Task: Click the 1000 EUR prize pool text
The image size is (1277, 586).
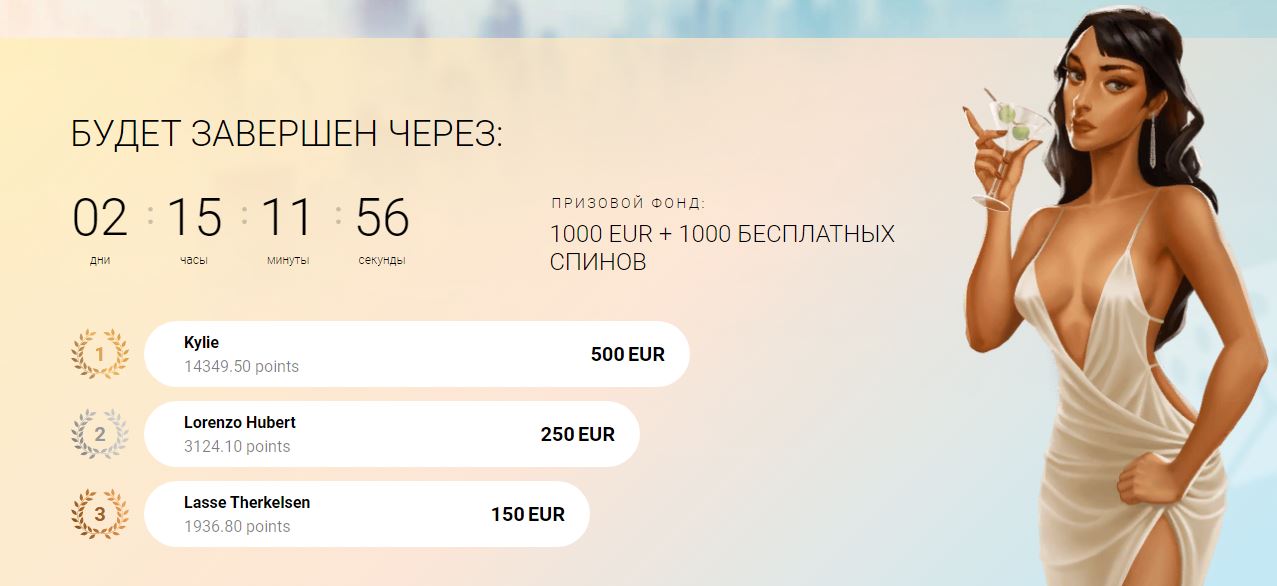Action: 722,248
